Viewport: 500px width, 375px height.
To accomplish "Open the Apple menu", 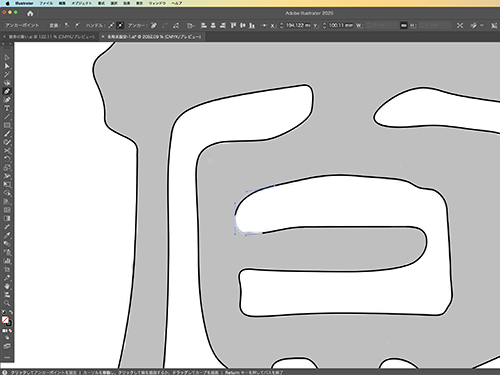I will coord(7,3).
